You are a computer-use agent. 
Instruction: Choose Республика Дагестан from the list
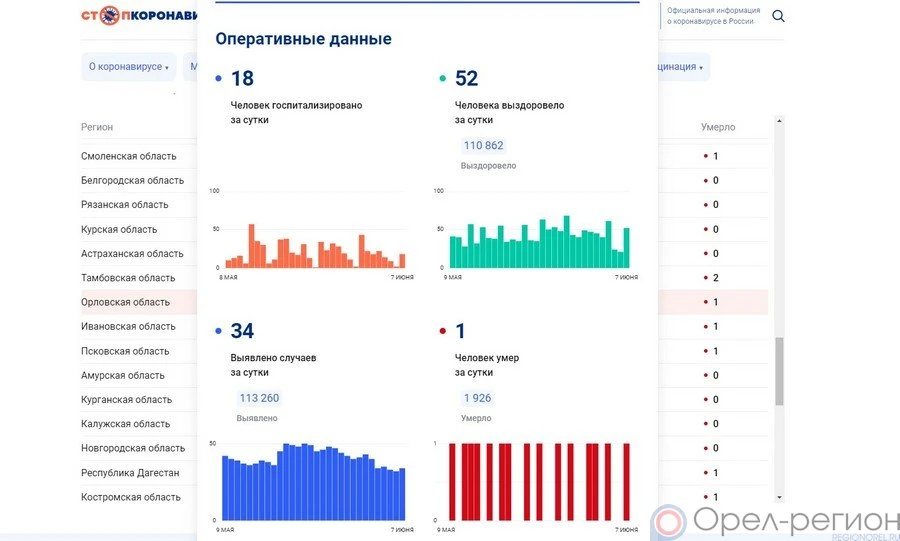point(130,472)
